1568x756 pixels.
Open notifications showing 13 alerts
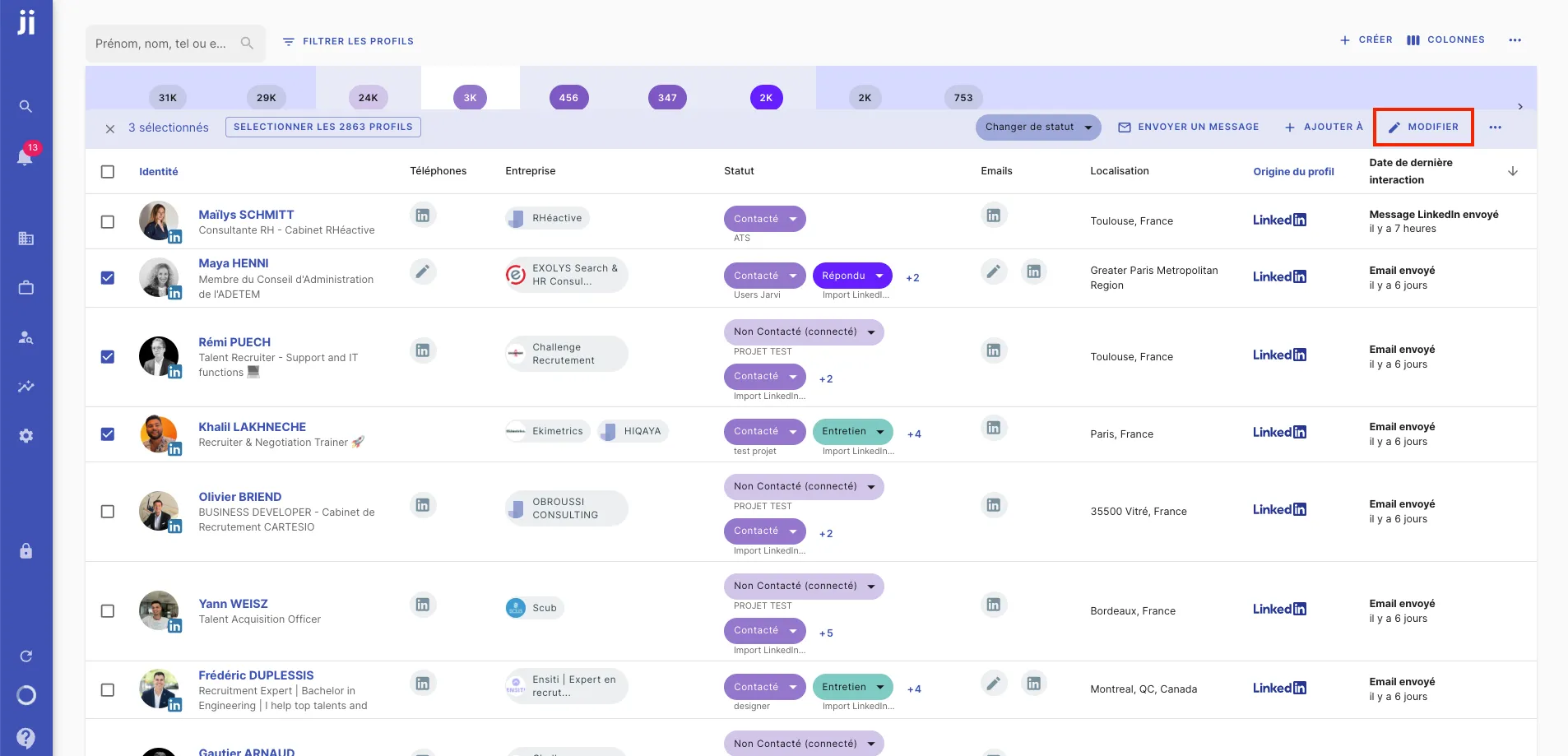pyautogui.click(x=26, y=156)
